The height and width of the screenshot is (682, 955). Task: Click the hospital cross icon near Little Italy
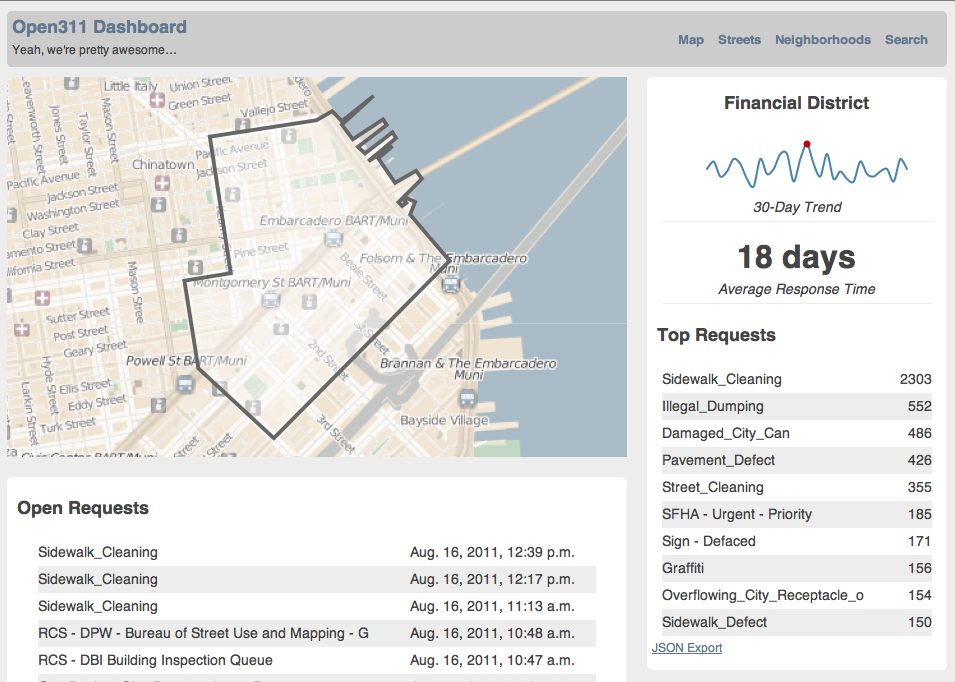click(x=157, y=100)
